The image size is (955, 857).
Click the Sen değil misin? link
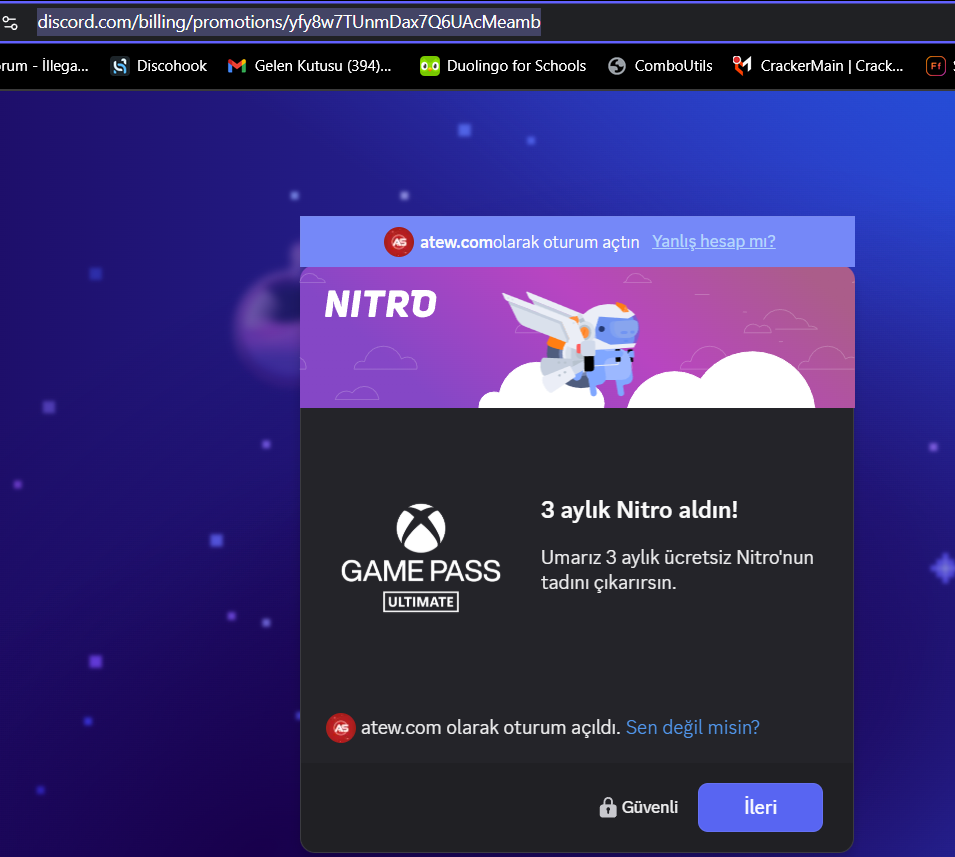coord(692,727)
